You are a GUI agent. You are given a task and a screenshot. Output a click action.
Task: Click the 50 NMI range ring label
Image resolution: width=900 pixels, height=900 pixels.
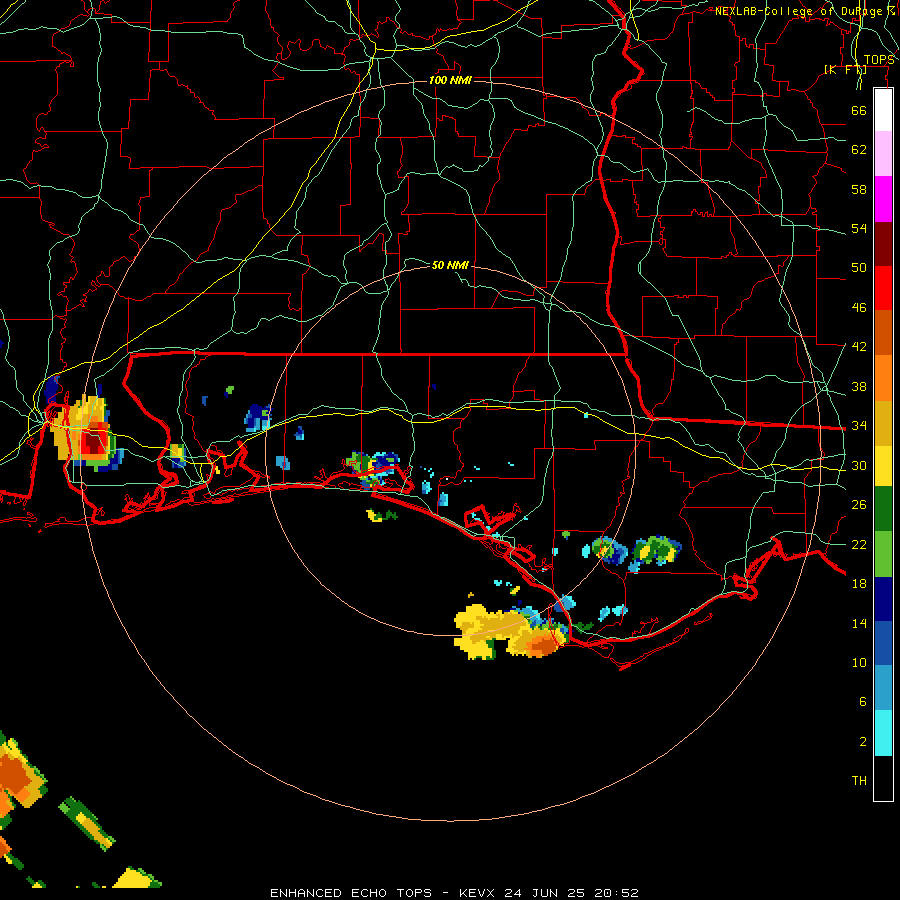click(451, 265)
